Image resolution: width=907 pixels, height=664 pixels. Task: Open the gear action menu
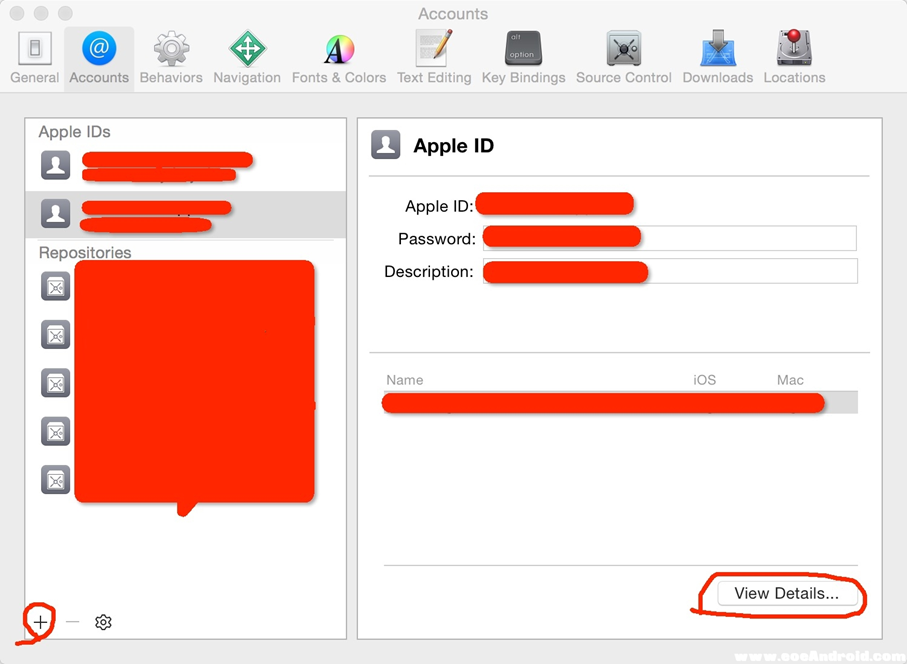103,622
